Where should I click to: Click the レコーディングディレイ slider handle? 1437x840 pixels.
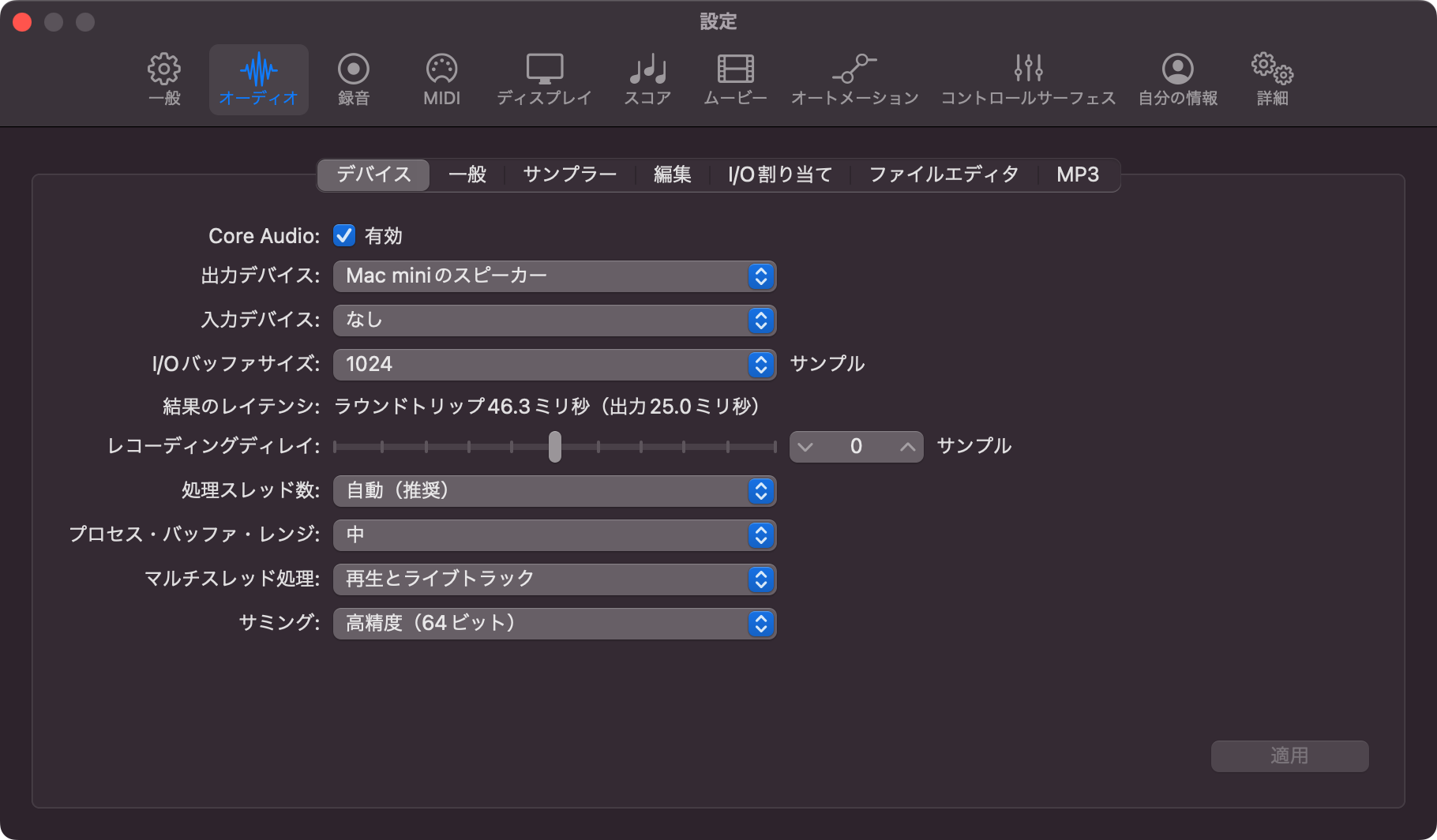555,447
